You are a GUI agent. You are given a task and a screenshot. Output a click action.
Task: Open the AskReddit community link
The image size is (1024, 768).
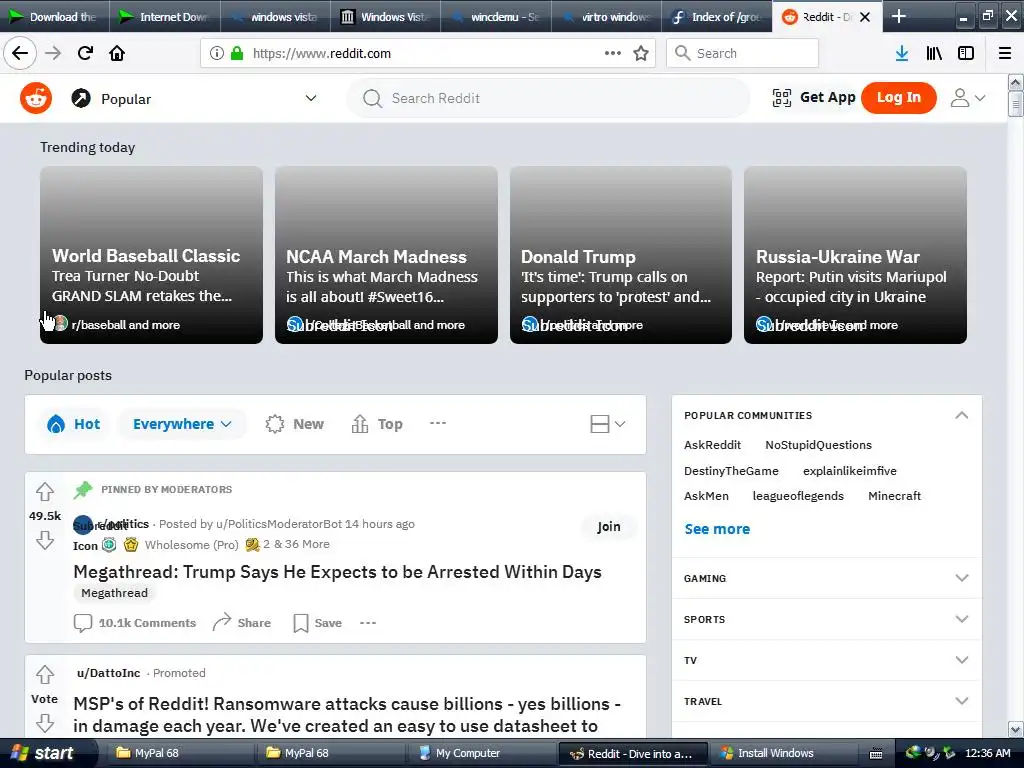[712, 445]
